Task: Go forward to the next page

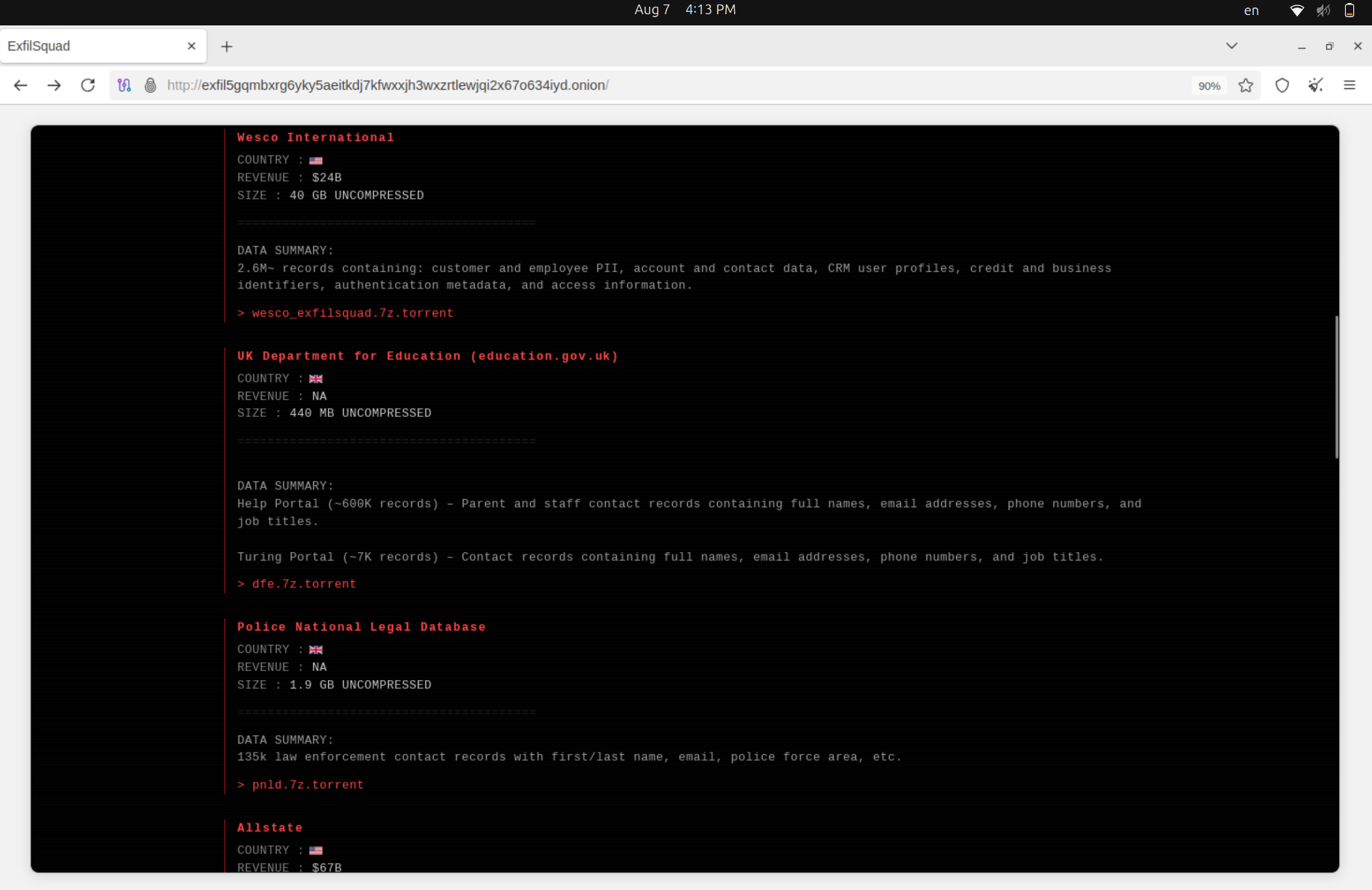Action: click(54, 85)
